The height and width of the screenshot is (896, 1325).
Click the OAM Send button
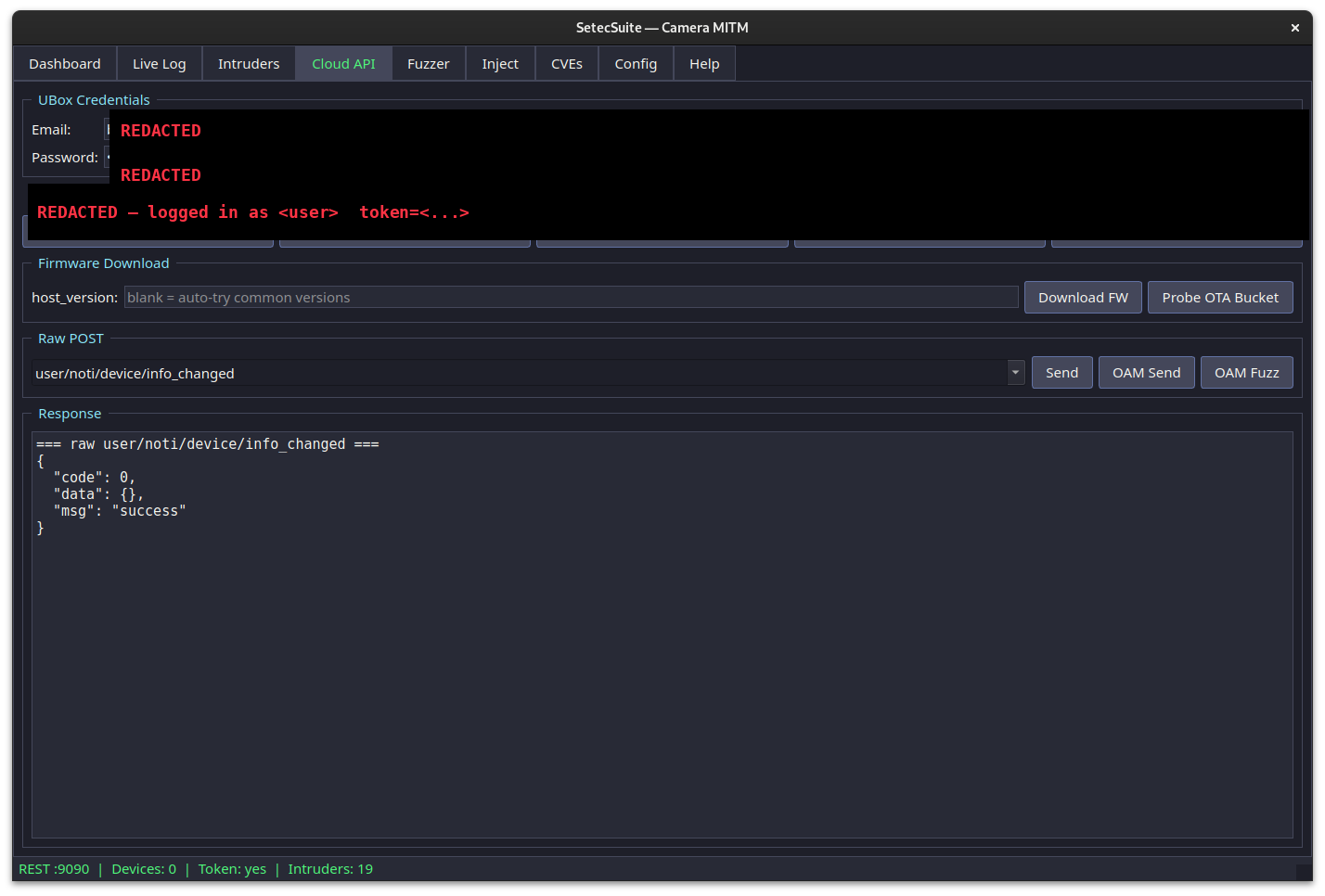click(1146, 372)
